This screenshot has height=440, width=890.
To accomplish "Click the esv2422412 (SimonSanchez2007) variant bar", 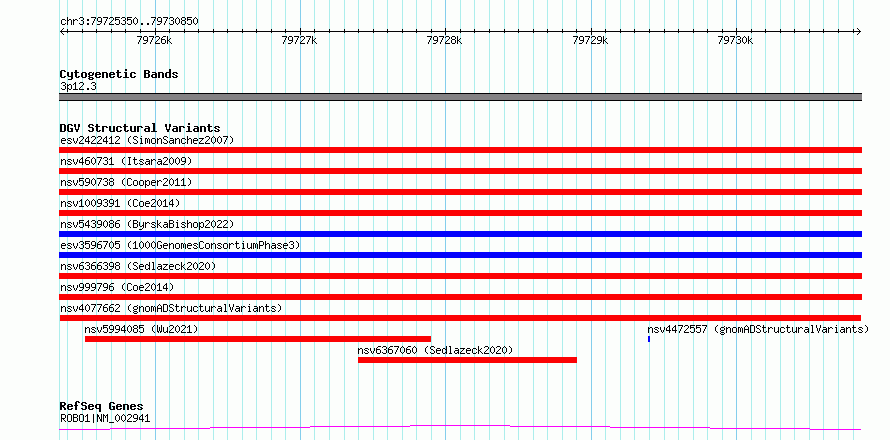I will [x=460, y=150].
